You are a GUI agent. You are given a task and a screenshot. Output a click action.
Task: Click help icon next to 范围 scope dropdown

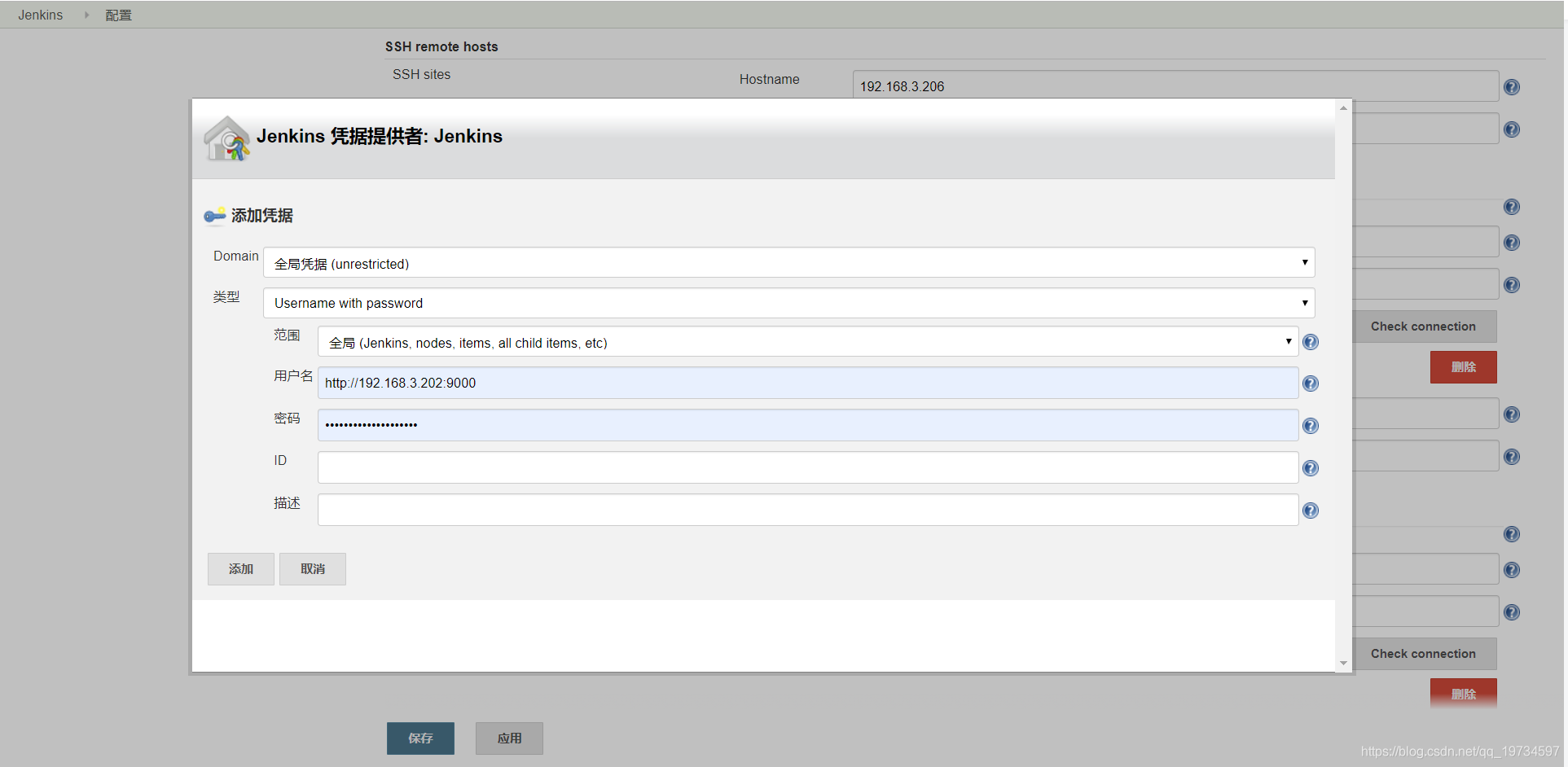[1311, 342]
